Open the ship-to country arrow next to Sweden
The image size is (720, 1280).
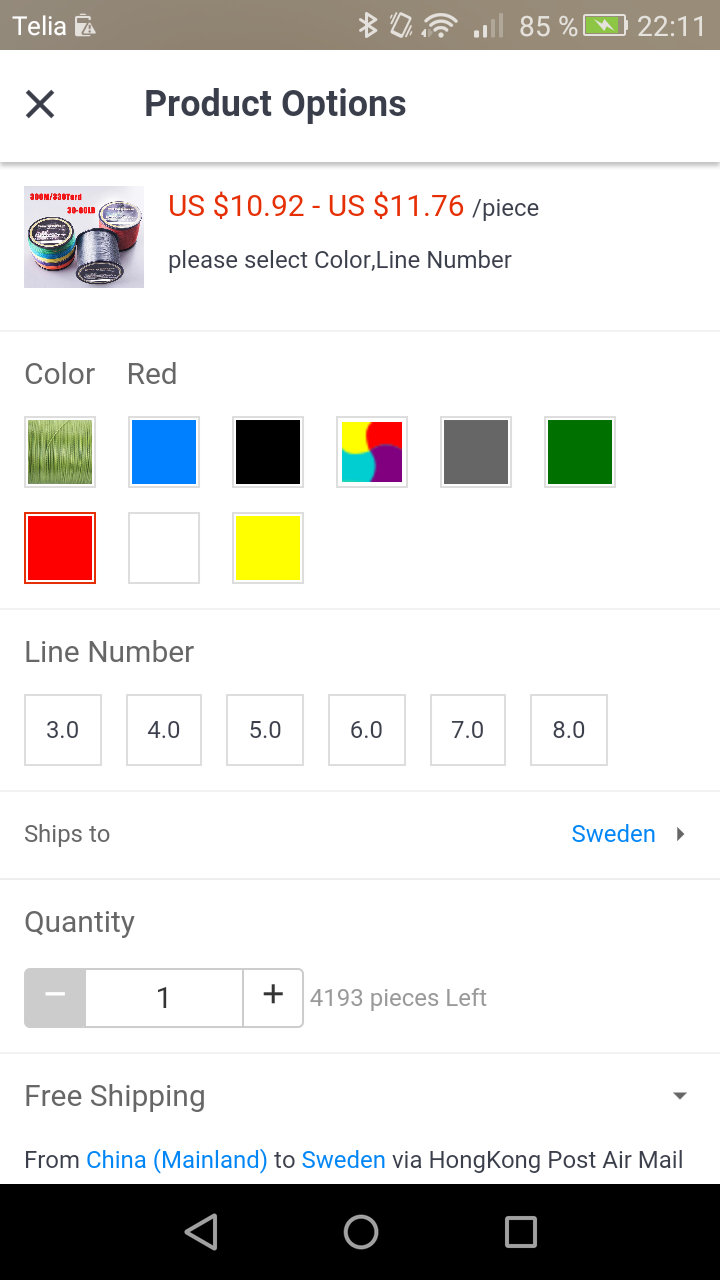pos(681,834)
